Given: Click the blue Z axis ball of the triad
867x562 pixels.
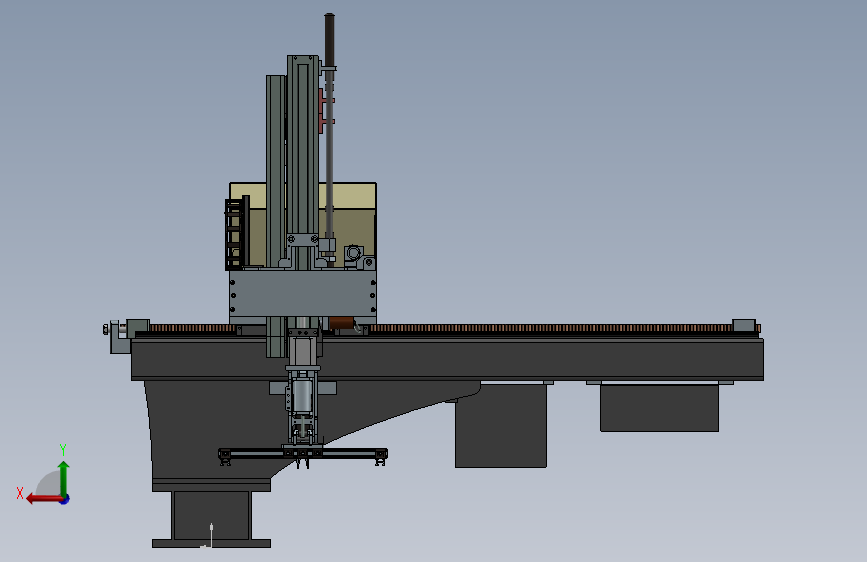Looking at the screenshot, I should pos(65,499).
